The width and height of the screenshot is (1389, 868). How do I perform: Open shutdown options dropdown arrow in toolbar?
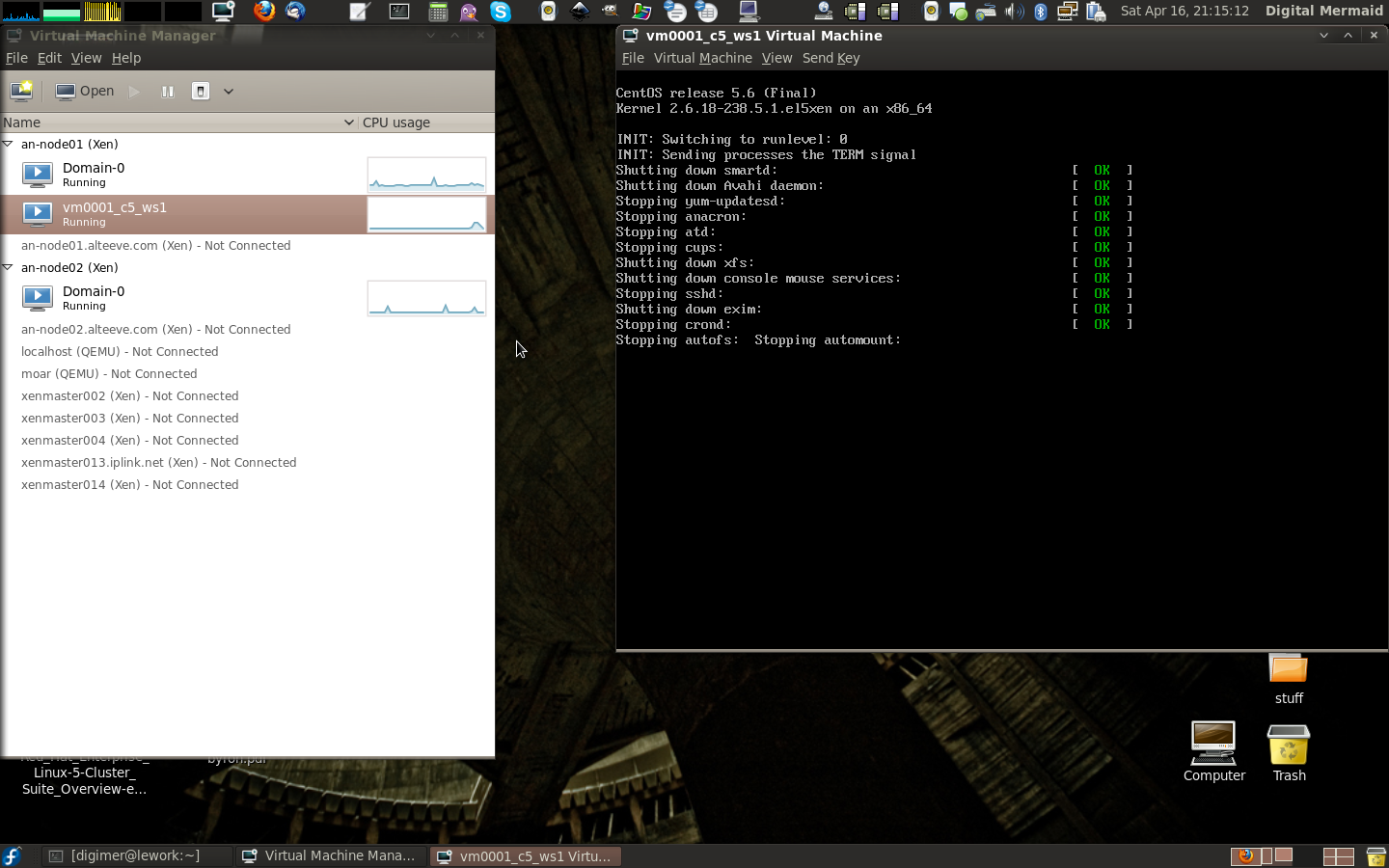(229, 92)
